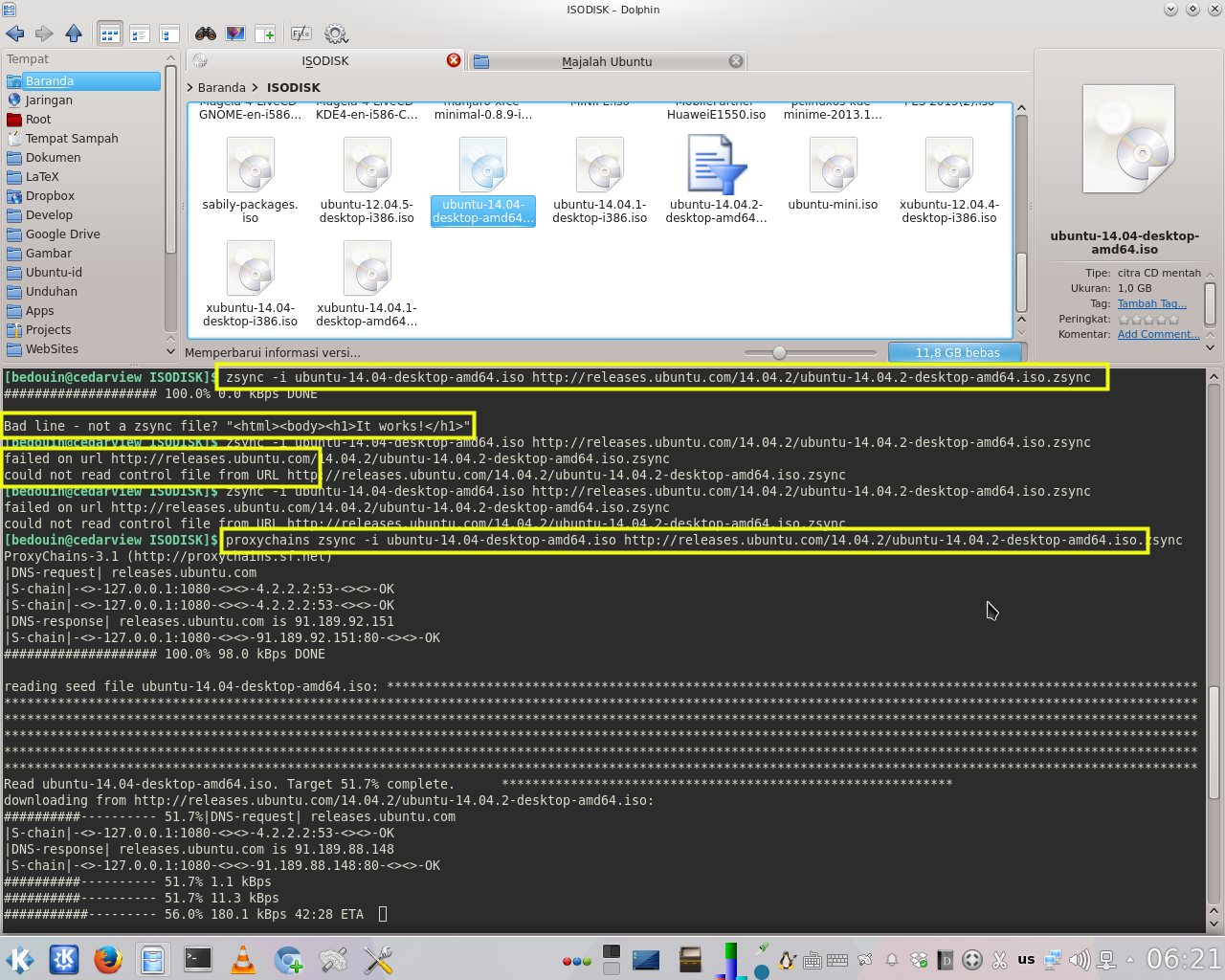Image resolution: width=1225 pixels, height=980 pixels.
Task: Launch Firefox from the panel
Action: click(x=108, y=959)
